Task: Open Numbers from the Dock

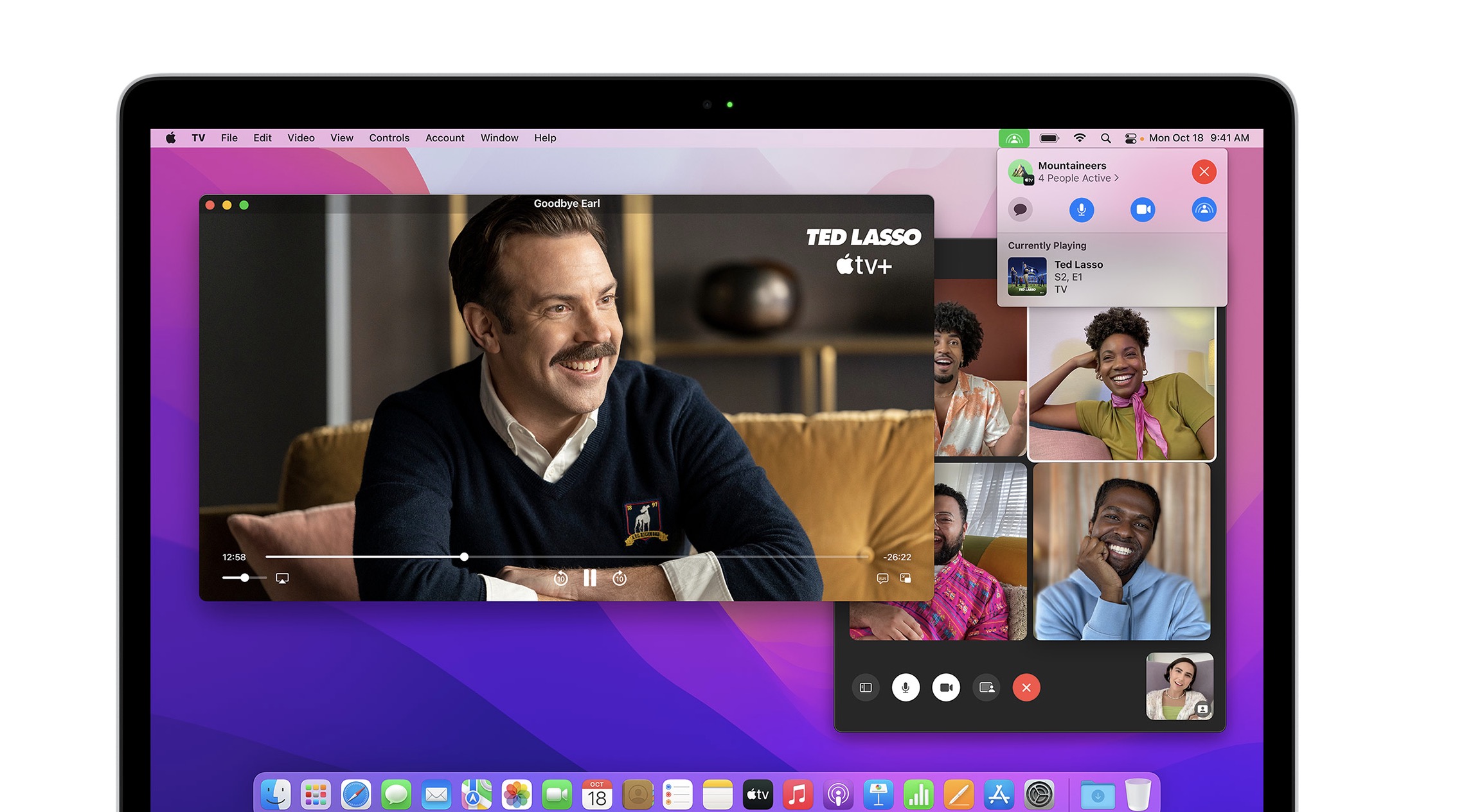Action: click(919, 795)
